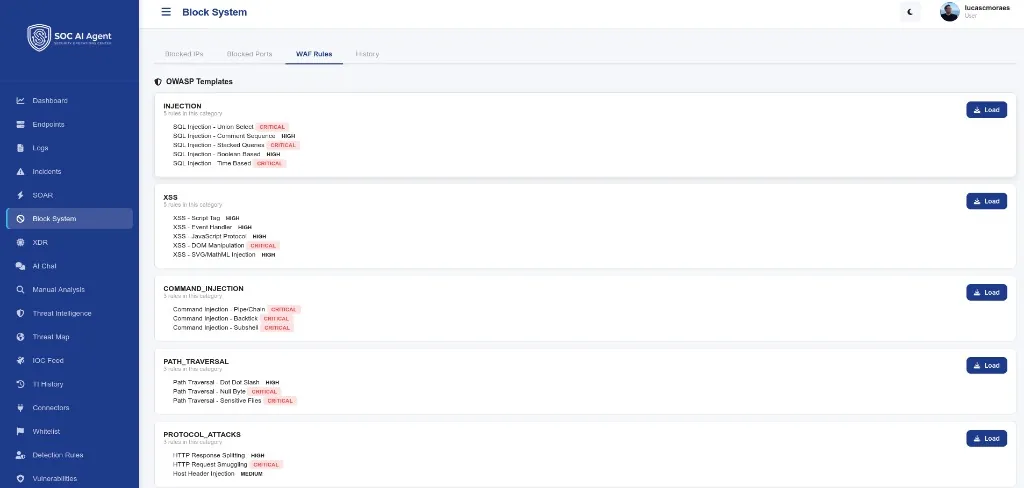The width and height of the screenshot is (1024, 488).
Task: Open the History tab
Action: [x=367, y=54]
